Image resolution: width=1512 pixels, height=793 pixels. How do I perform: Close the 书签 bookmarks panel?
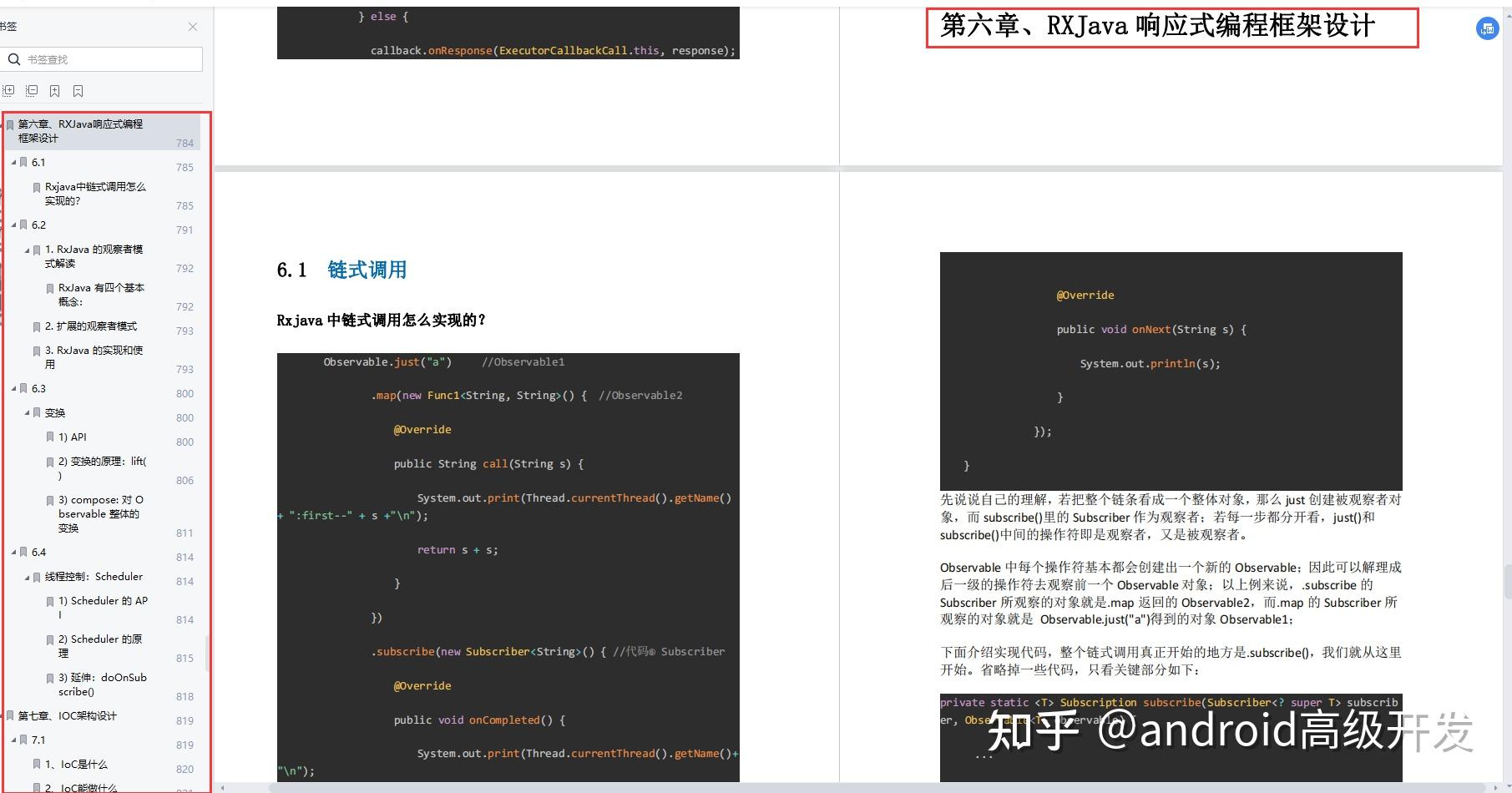point(193,27)
